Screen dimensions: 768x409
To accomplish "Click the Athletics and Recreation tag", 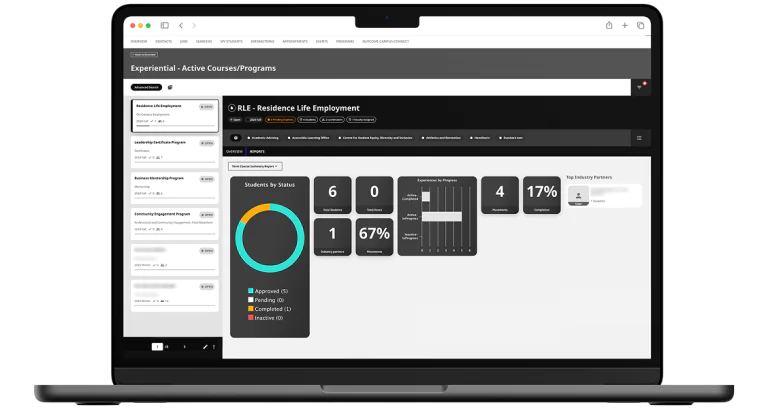I will [441, 138].
